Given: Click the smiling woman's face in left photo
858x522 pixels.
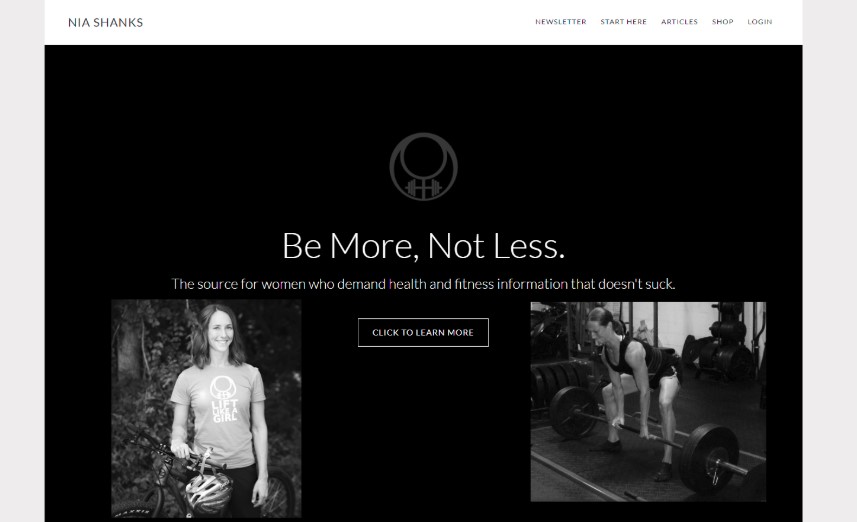Looking at the screenshot, I should point(220,332).
